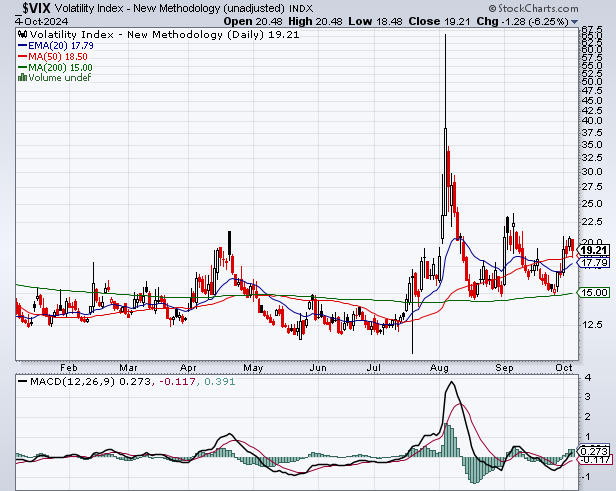Click the Feb month label on the time axis
Viewport: 616px width, 491px height.
69,368
